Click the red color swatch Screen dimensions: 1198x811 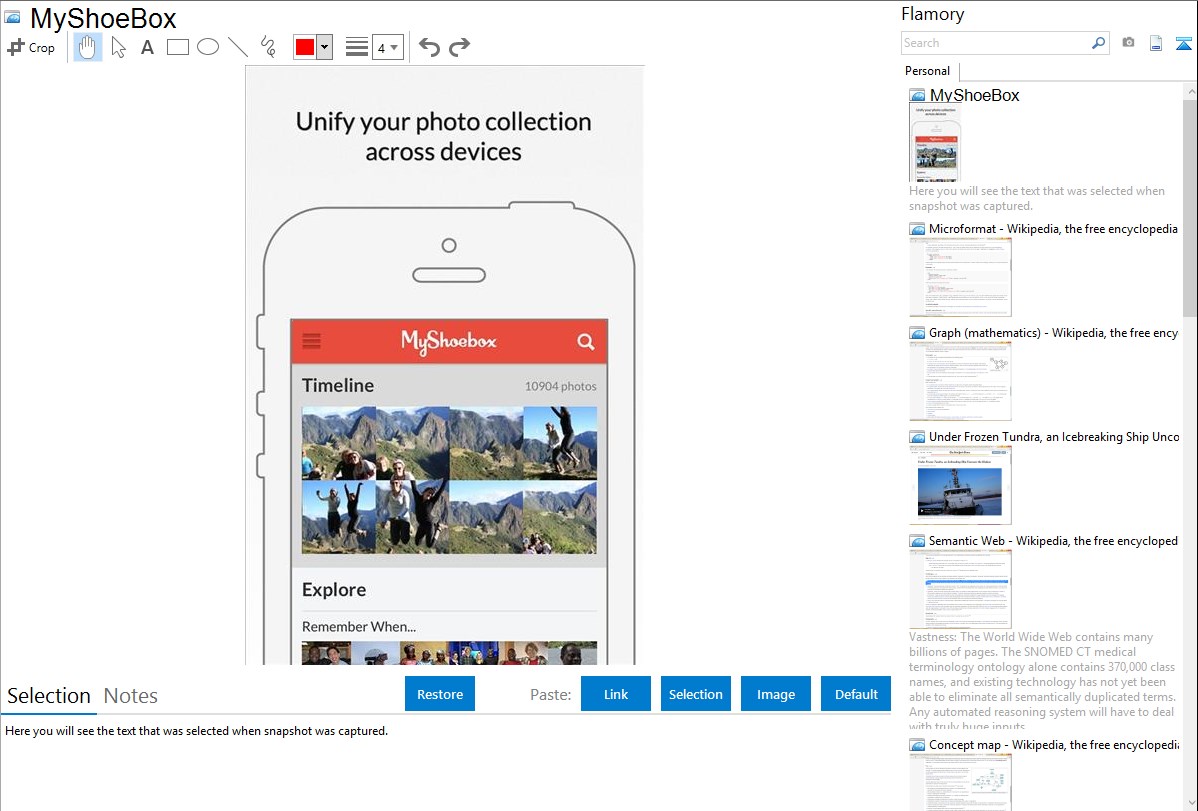[x=305, y=47]
